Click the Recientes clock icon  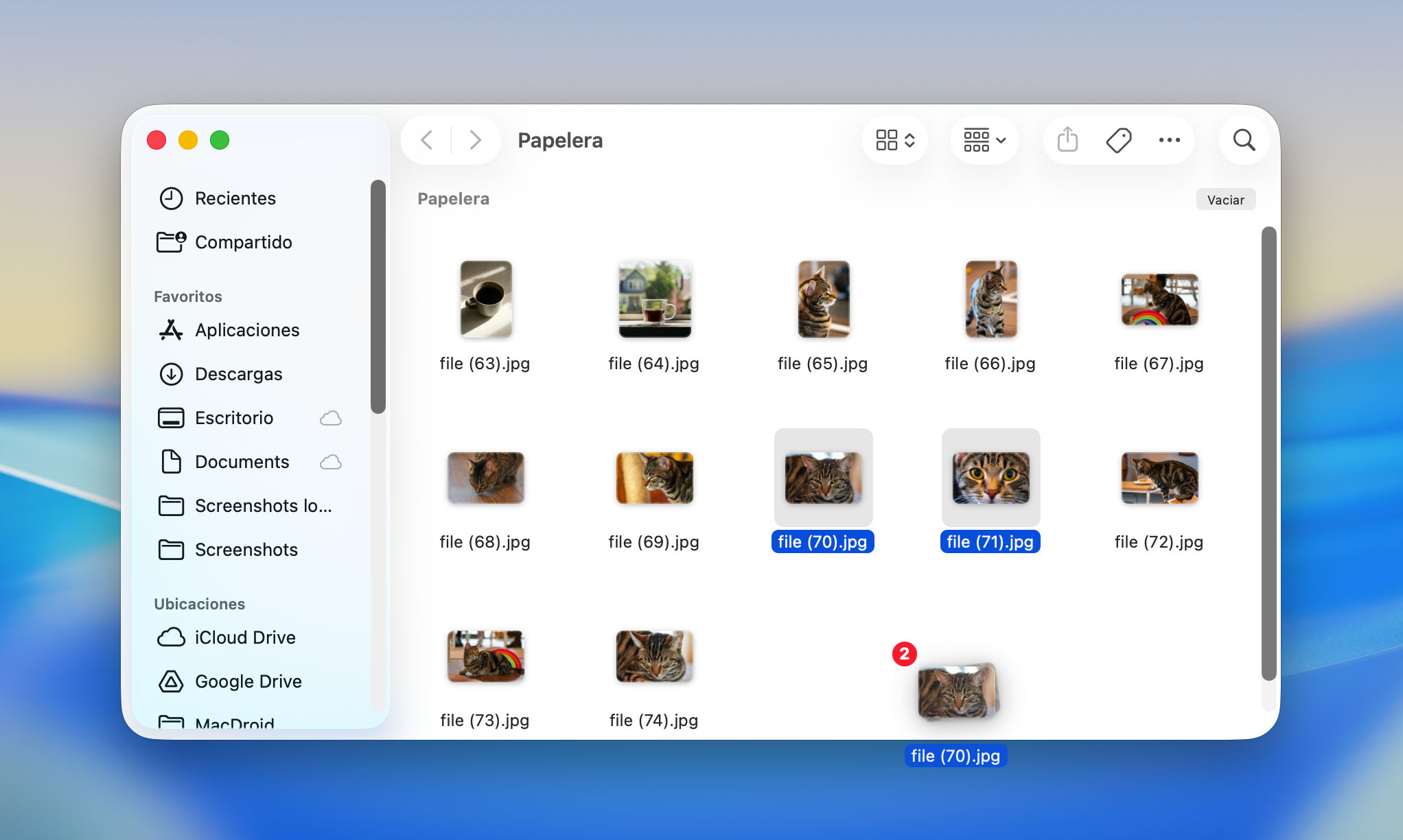coord(171,198)
